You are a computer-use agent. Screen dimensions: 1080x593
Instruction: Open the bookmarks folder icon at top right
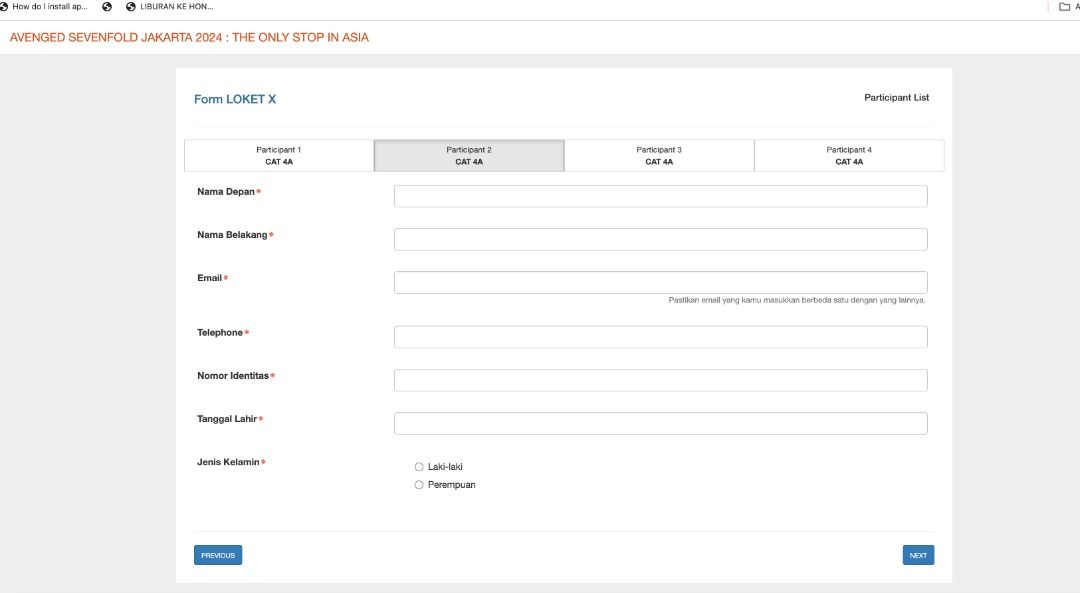(1064, 6)
